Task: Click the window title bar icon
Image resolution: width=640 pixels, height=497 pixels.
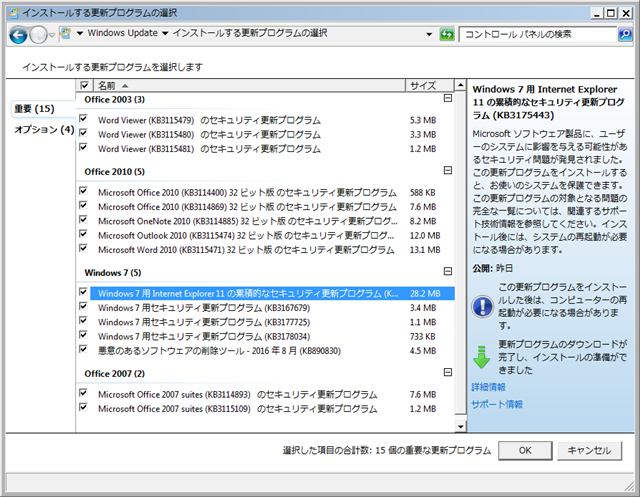Action: [x=13, y=13]
